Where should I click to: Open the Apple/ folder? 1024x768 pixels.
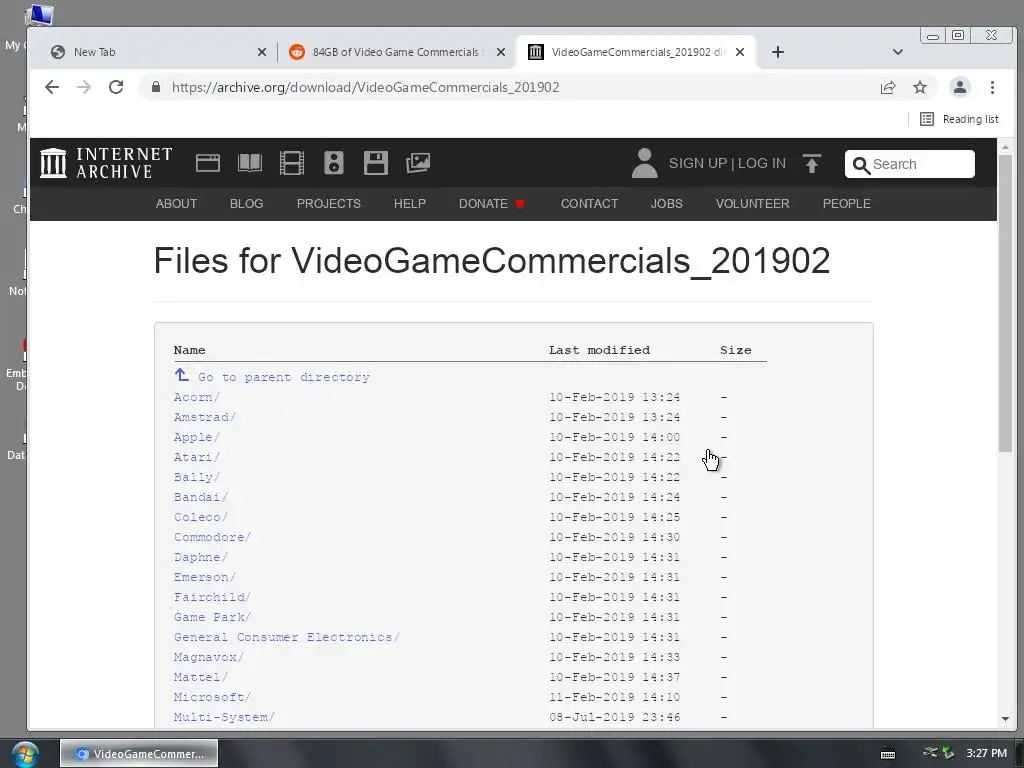click(x=197, y=437)
